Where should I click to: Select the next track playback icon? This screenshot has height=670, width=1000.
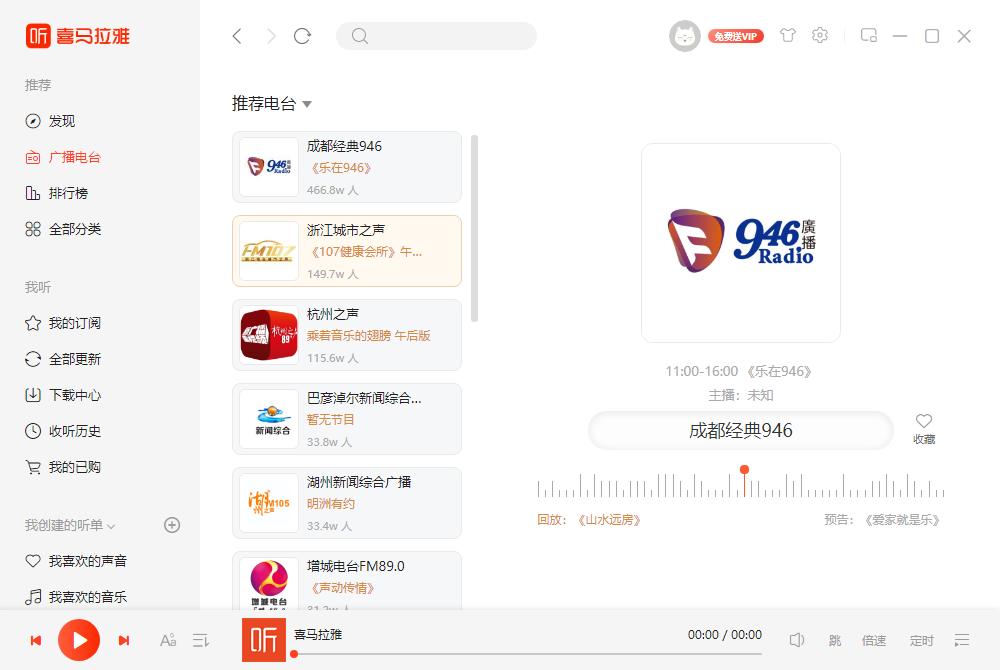[x=123, y=640]
